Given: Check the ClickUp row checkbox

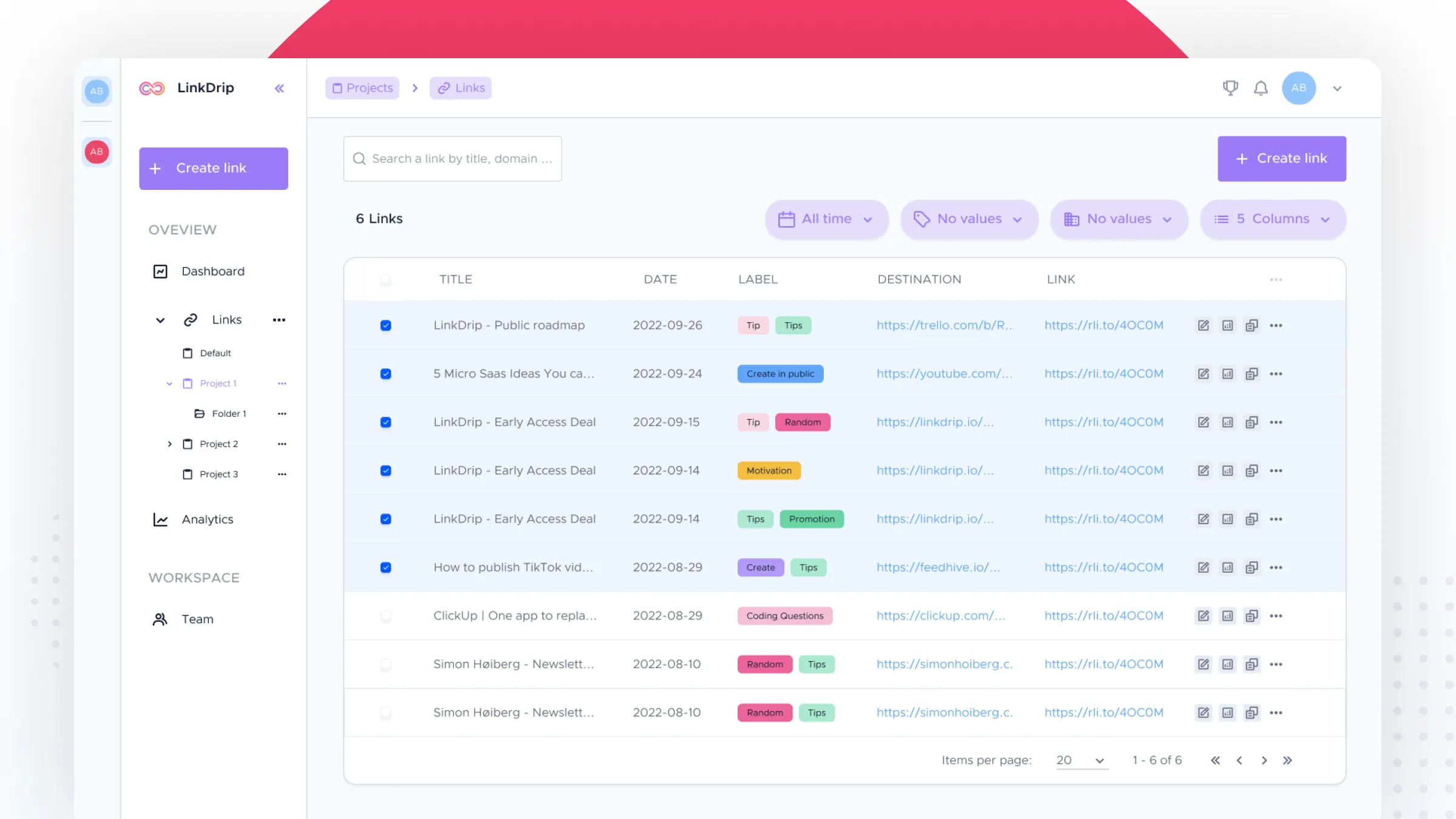Looking at the screenshot, I should coord(385,616).
